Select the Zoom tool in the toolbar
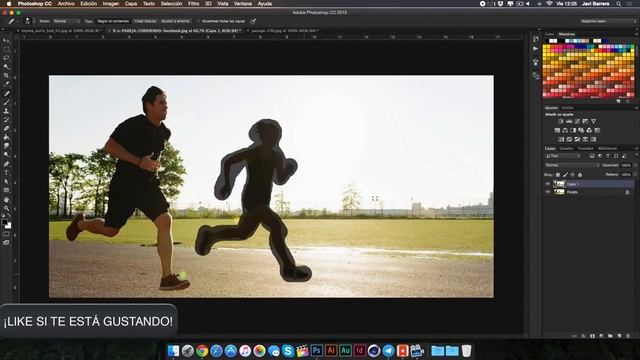This screenshot has width=640, height=360. click(x=6, y=208)
